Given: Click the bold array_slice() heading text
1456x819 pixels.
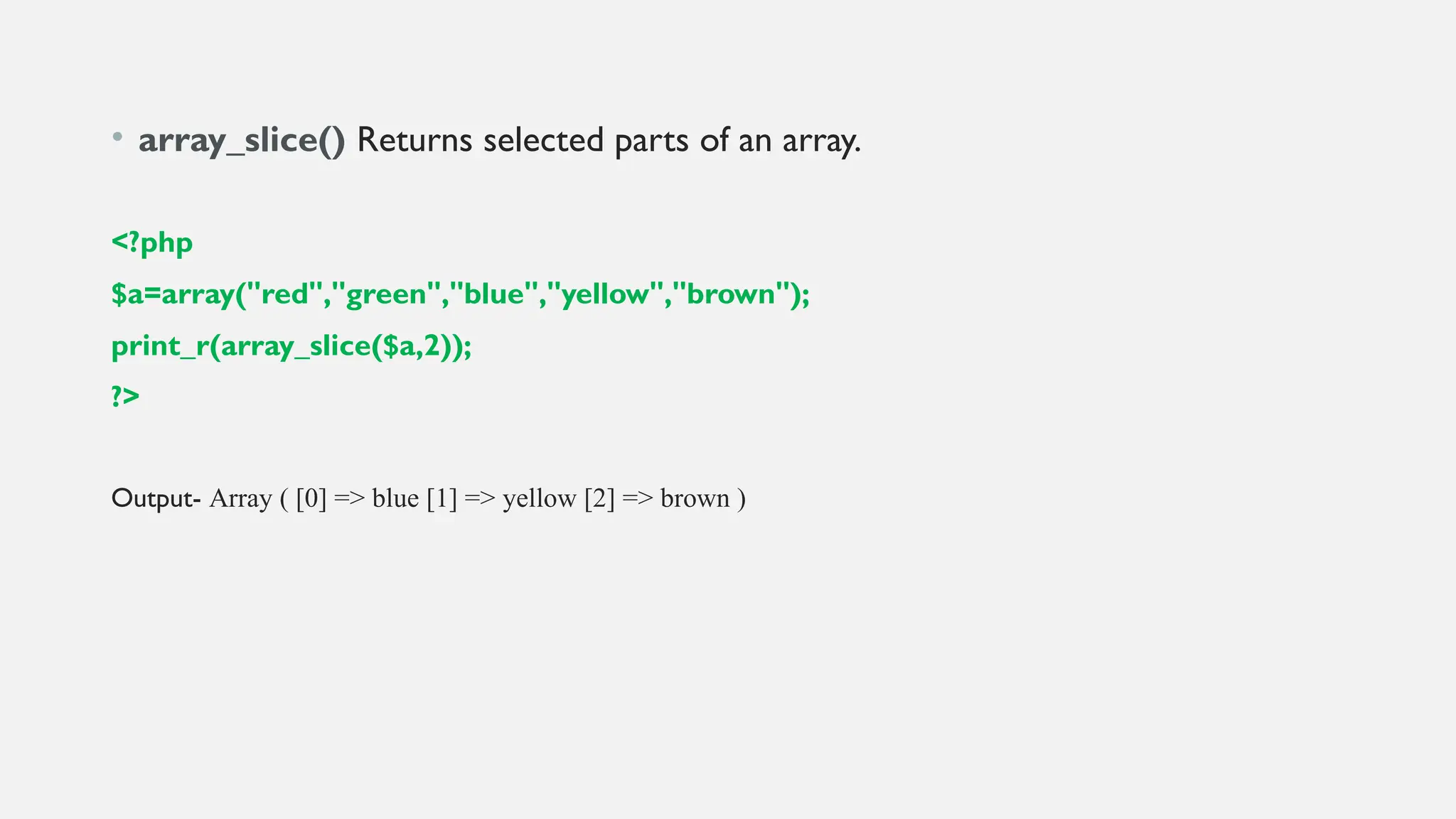Looking at the screenshot, I should (x=242, y=140).
